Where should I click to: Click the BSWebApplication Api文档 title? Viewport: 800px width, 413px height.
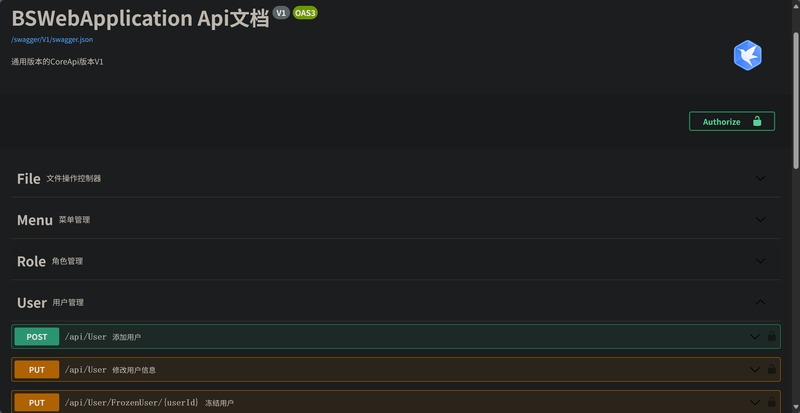pyautogui.click(x=140, y=18)
